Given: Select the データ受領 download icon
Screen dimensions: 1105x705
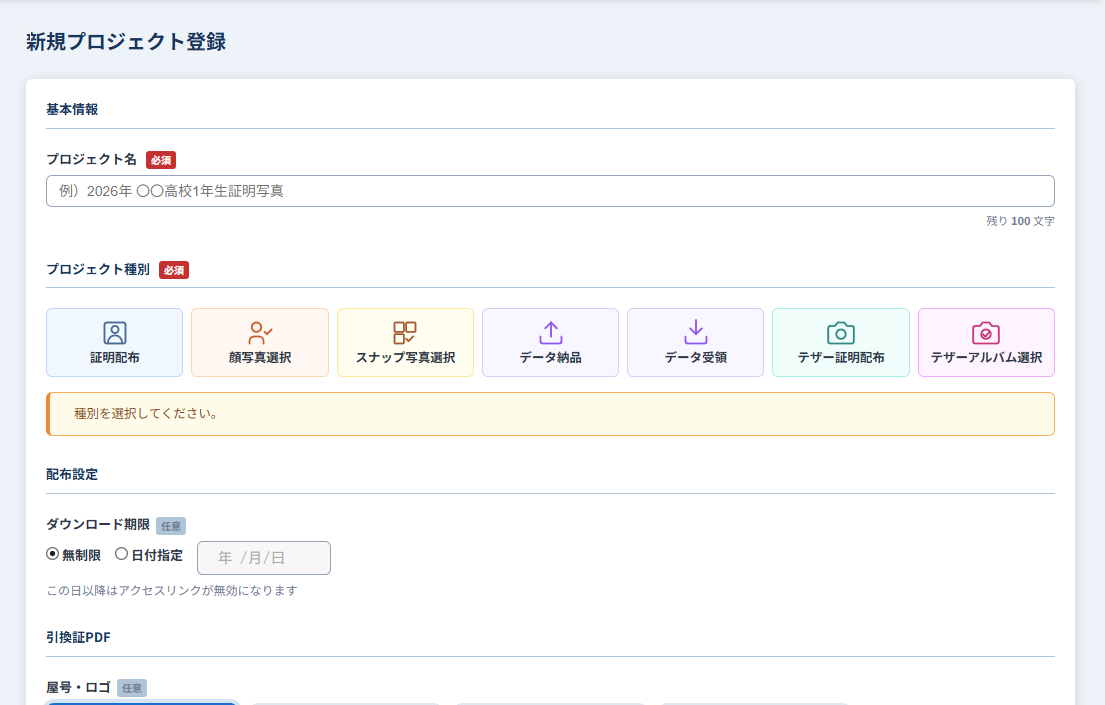Looking at the screenshot, I should tap(696, 333).
